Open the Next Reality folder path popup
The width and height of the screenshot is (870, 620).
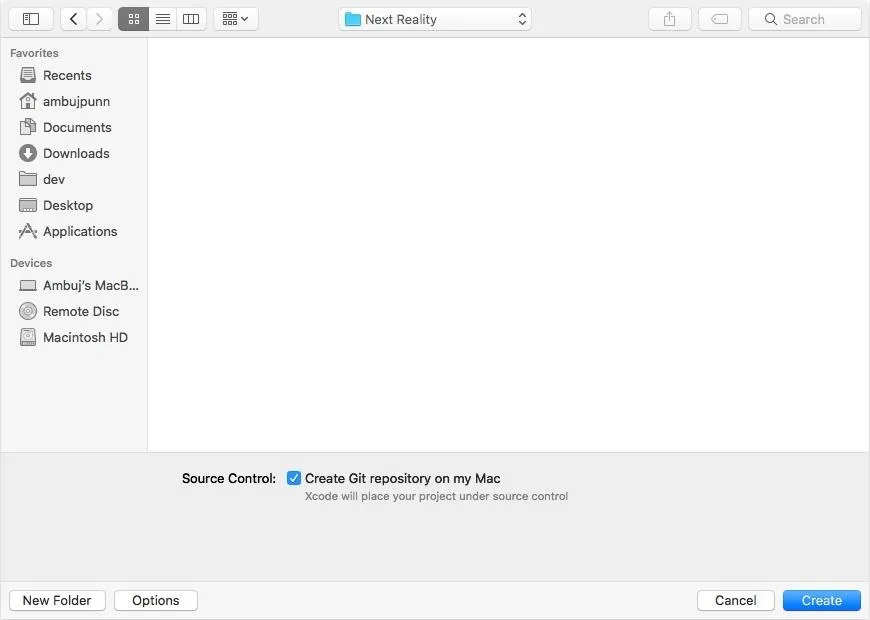pos(434,19)
